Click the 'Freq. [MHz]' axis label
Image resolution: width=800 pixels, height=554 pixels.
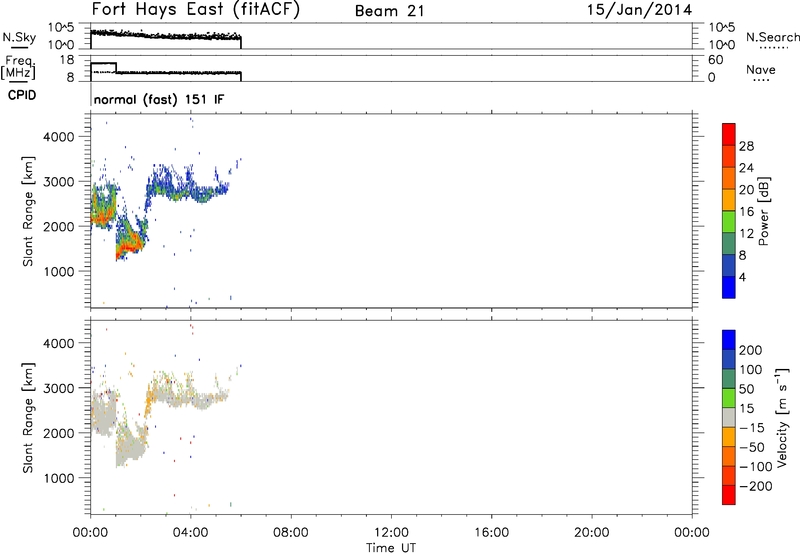(x=19, y=67)
